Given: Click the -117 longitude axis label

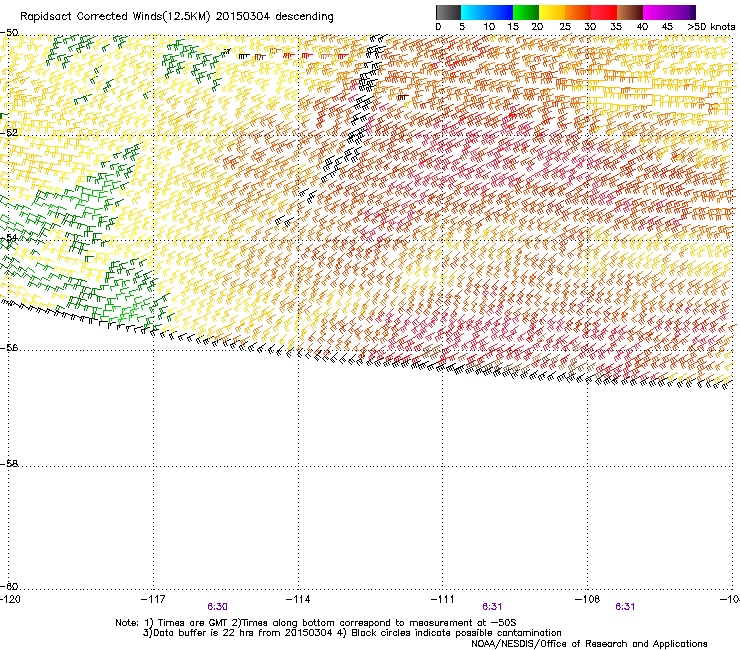Looking at the screenshot, I should [153, 599].
